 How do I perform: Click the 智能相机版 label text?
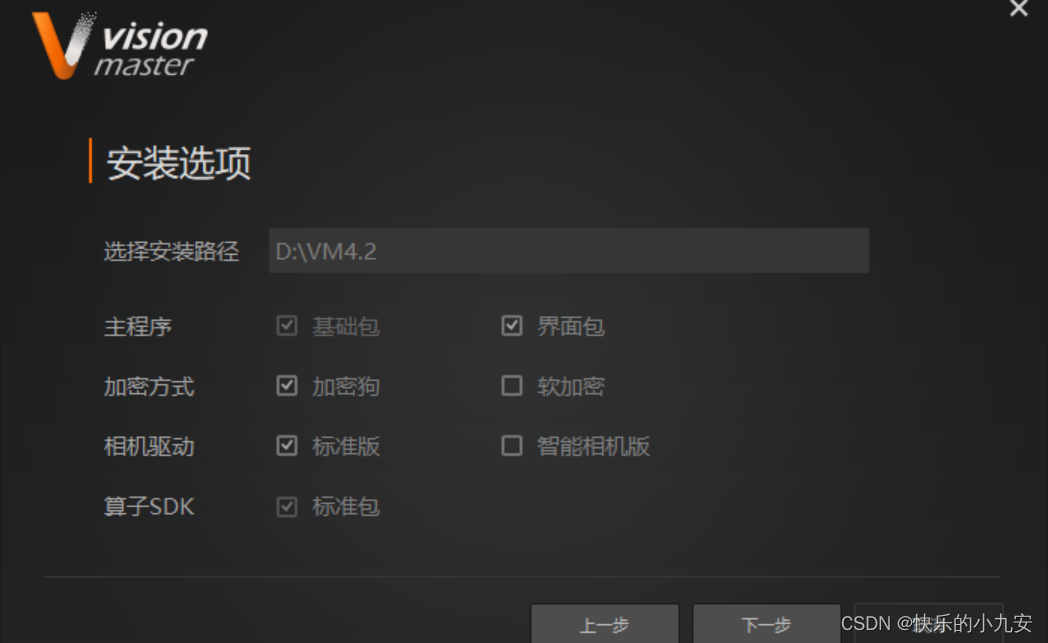coord(594,446)
